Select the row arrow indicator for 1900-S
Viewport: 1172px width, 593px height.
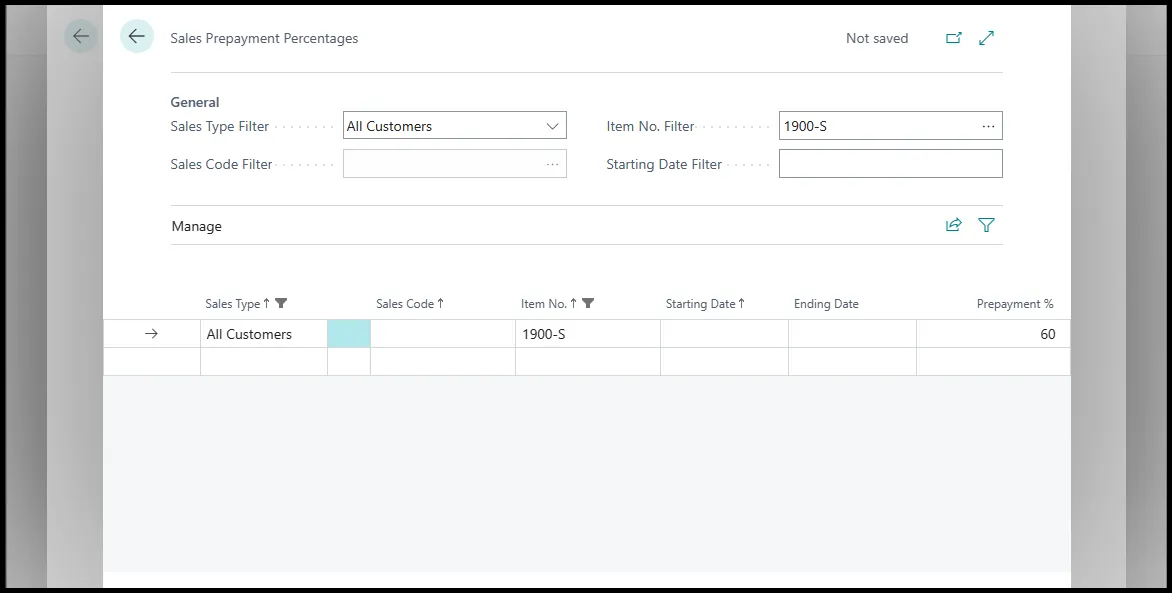tap(151, 334)
